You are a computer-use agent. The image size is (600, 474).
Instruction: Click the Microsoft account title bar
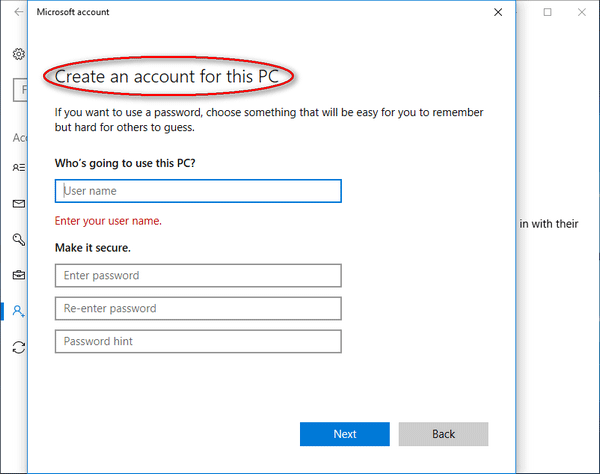pos(250,12)
